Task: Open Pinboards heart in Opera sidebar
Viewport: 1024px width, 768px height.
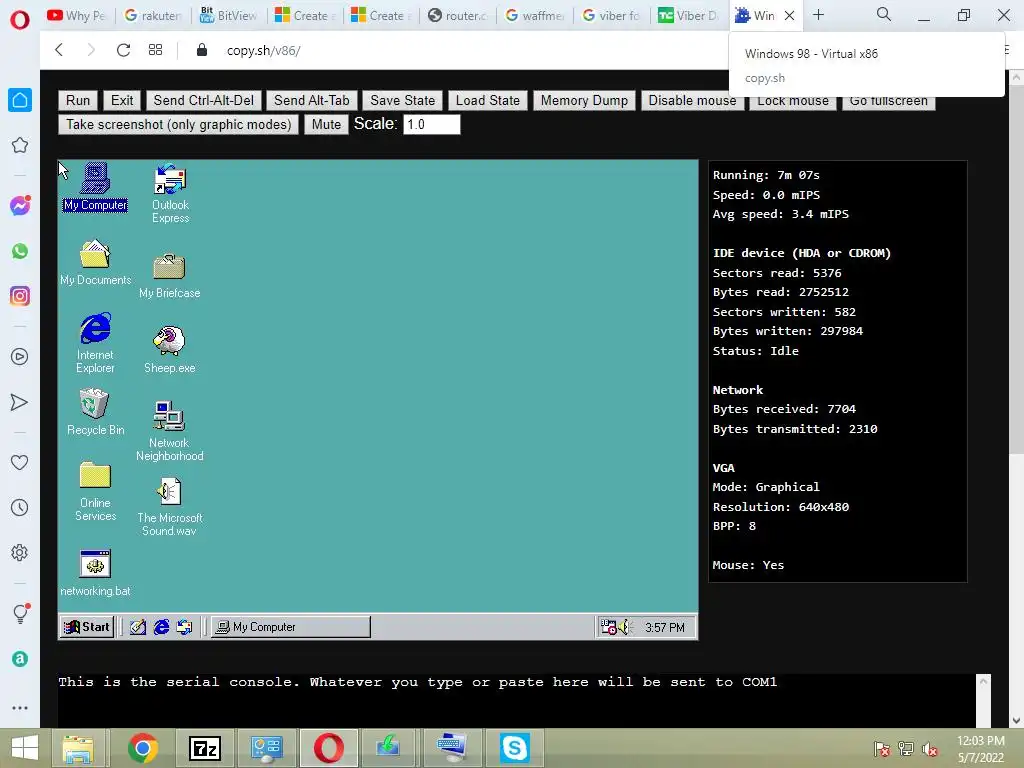Action: 20,462
